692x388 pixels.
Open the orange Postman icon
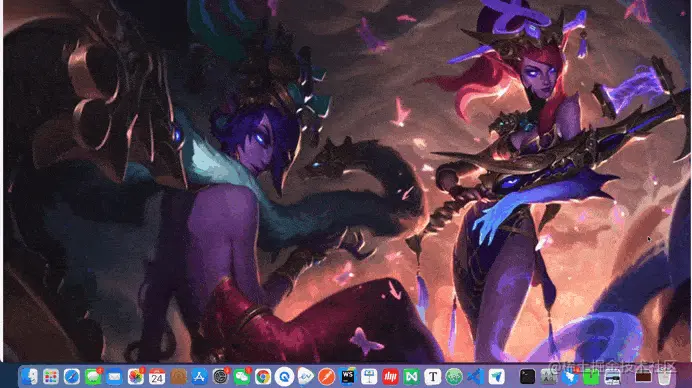327,377
